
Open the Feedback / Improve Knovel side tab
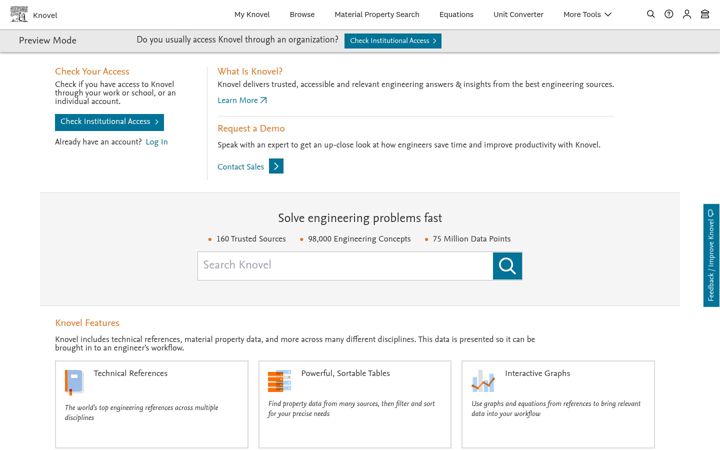(711, 255)
